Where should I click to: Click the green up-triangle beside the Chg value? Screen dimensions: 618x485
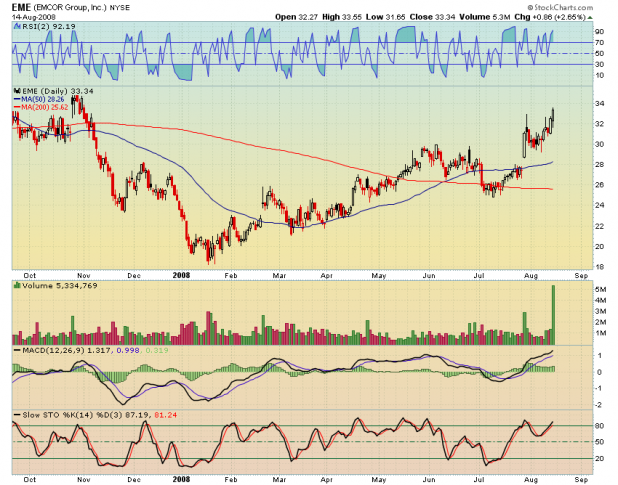click(x=590, y=17)
